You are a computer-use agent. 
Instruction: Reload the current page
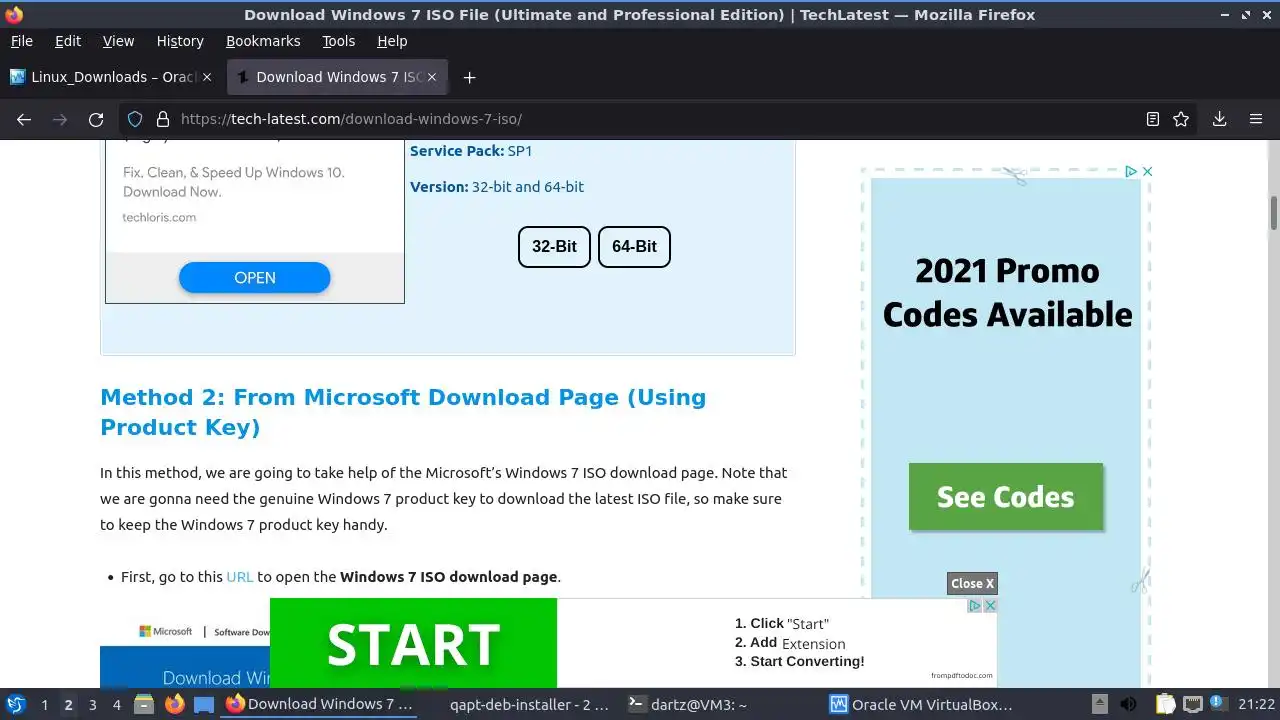tap(96, 119)
